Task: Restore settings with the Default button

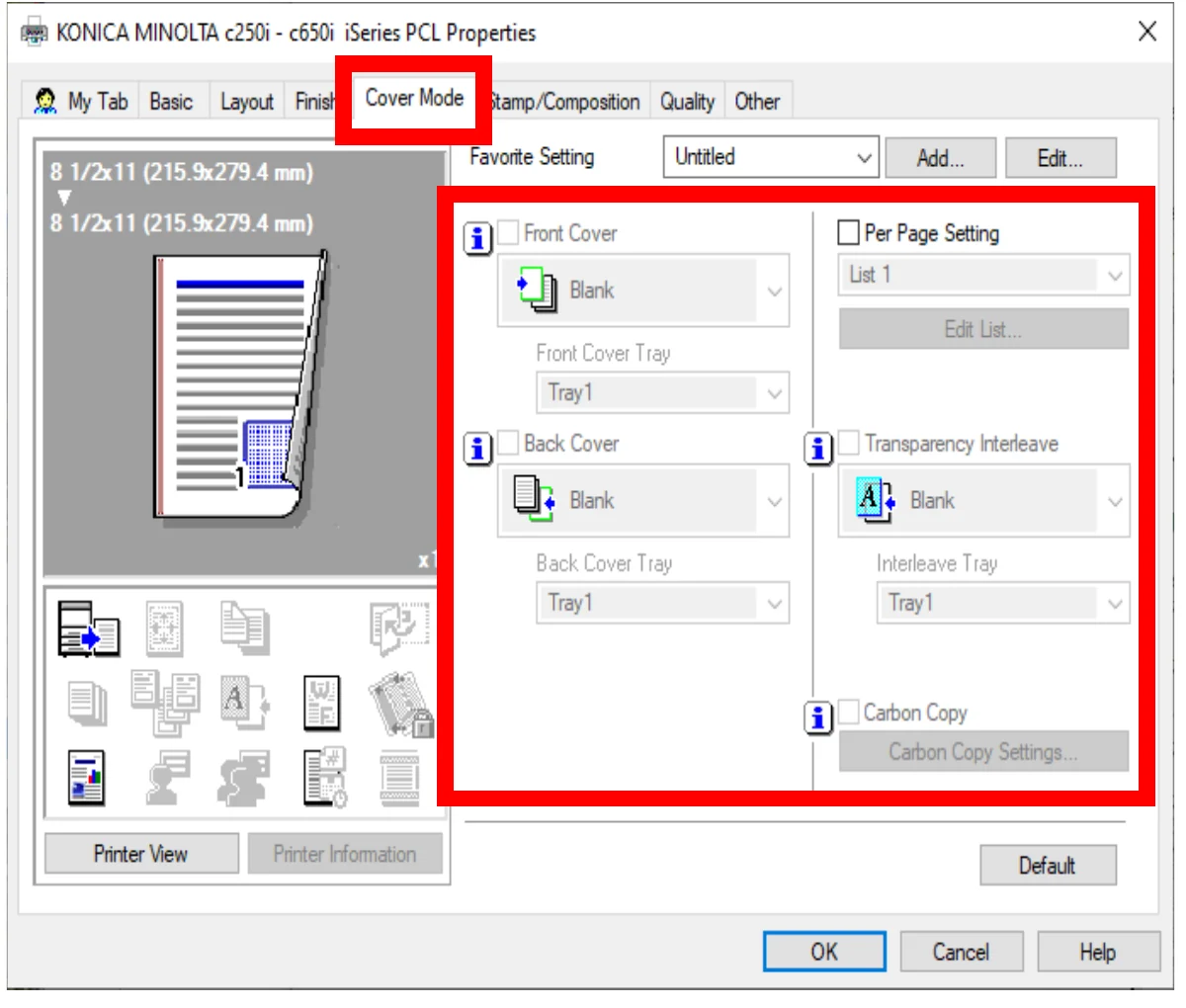Action: coord(1048,866)
